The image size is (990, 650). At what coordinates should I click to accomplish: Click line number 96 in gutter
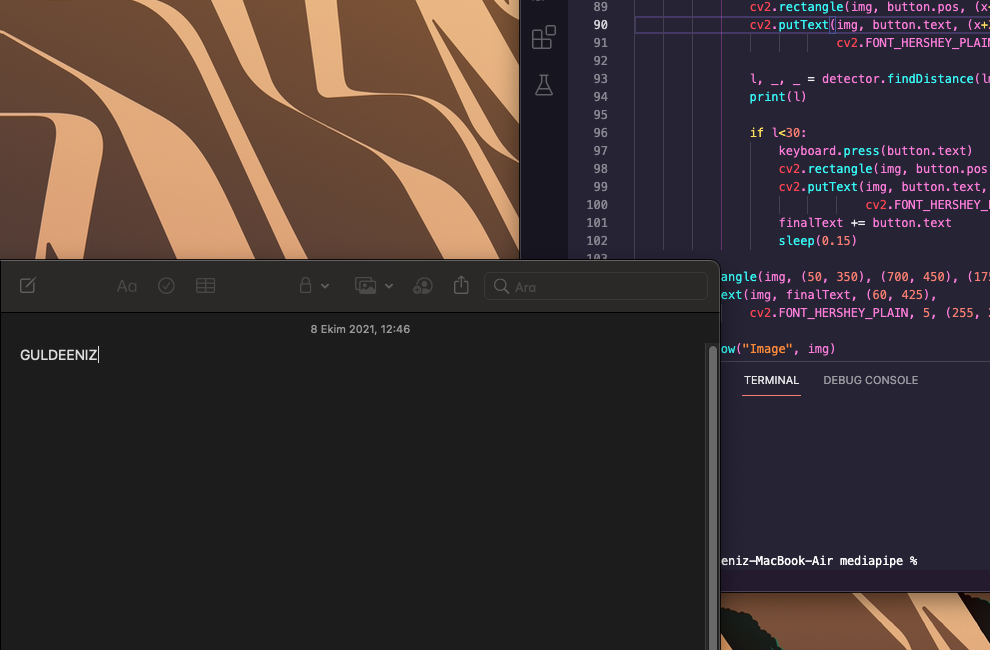tap(600, 133)
